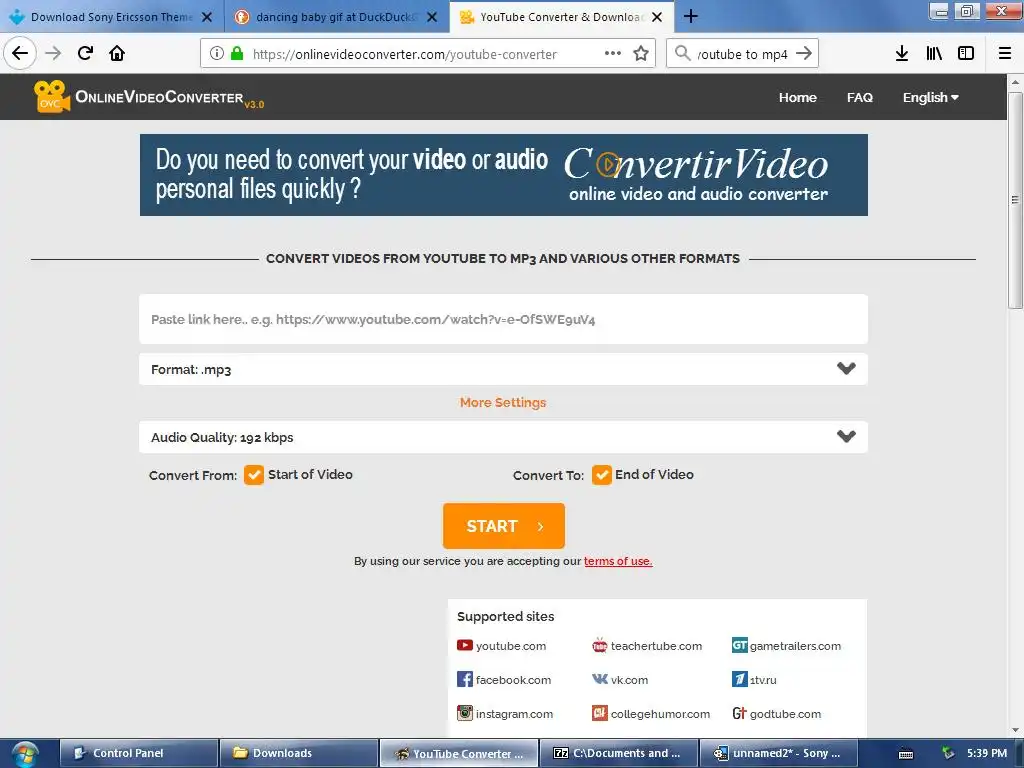Open the page actions three-dot menu

pyautogui.click(x=613, y=54)
